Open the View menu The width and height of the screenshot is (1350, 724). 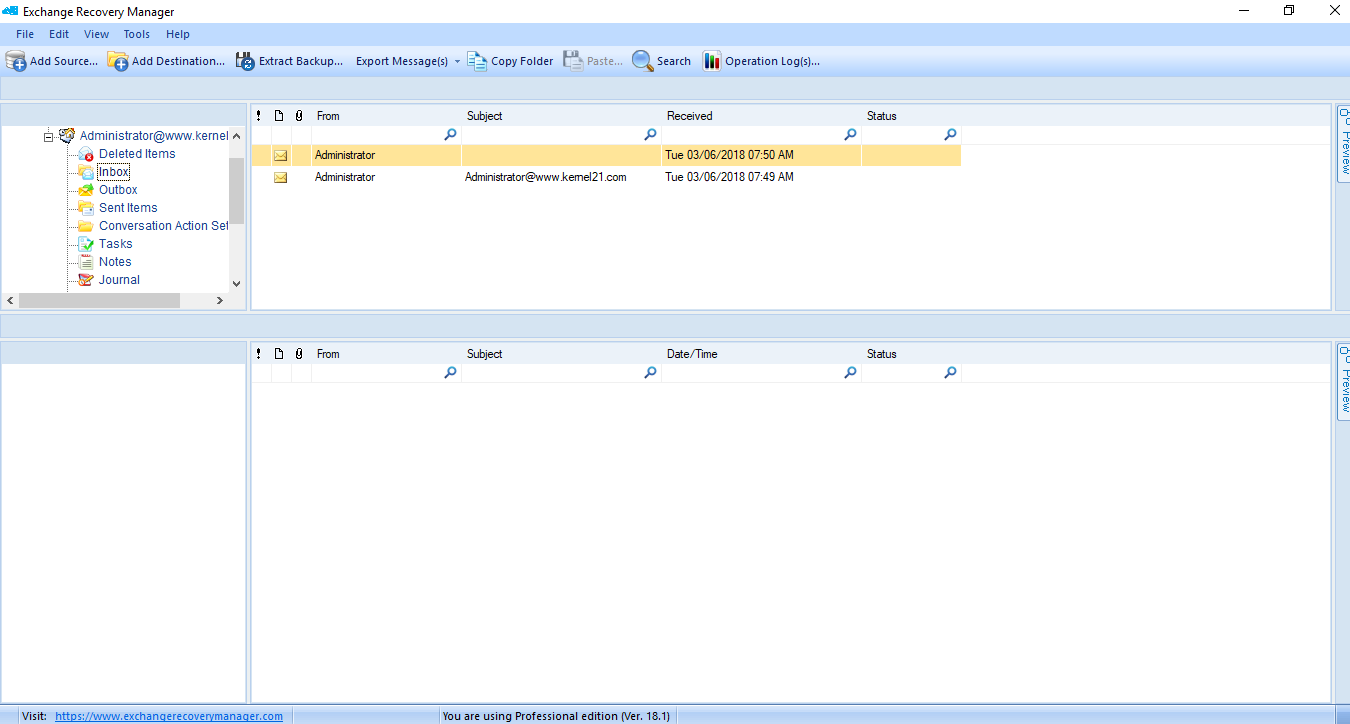97,34
